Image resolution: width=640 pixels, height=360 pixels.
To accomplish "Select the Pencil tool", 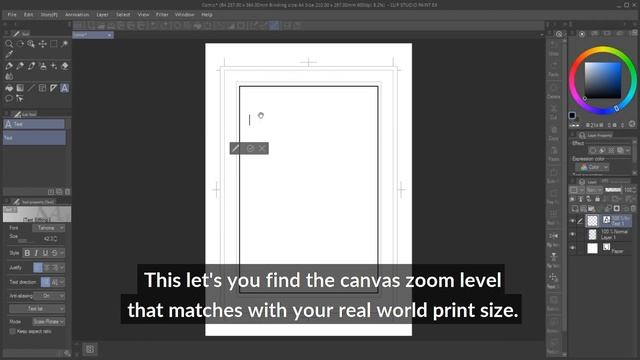I will tap(20, 66).
